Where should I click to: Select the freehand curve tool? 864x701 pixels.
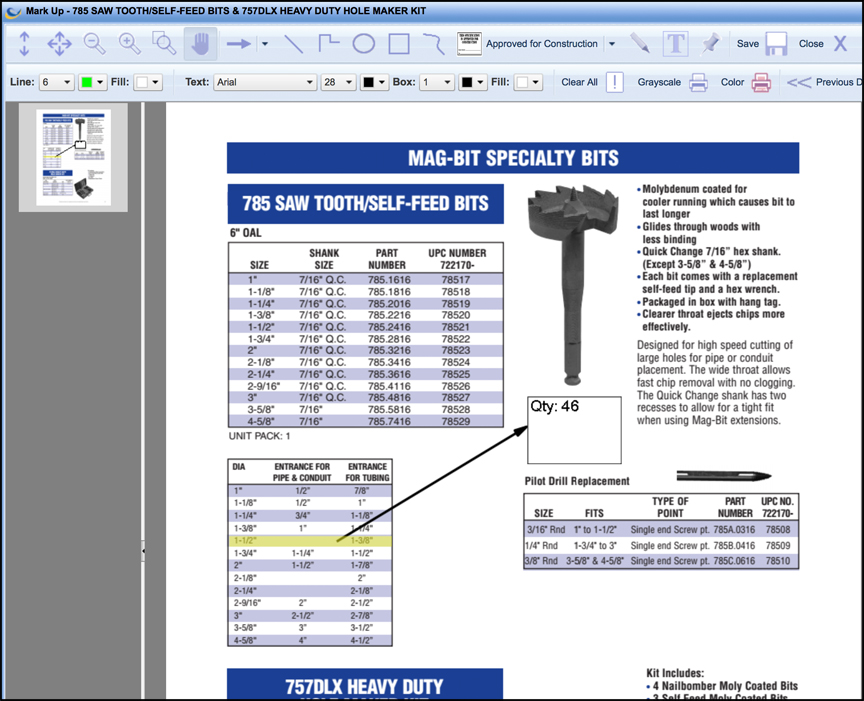[434, 44]
